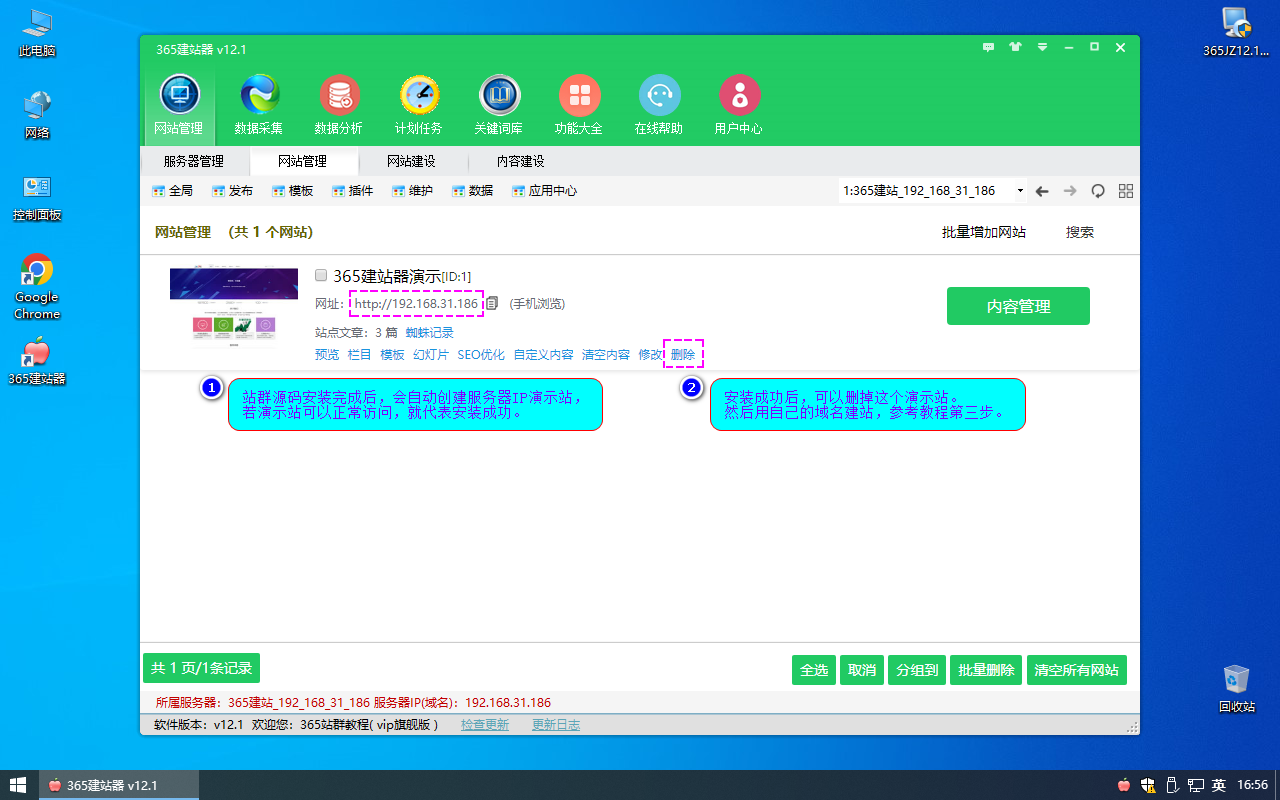The image size is (1280, 800).
Task: Tick the 365建站器演示 site checkbox
Action: 321,275
